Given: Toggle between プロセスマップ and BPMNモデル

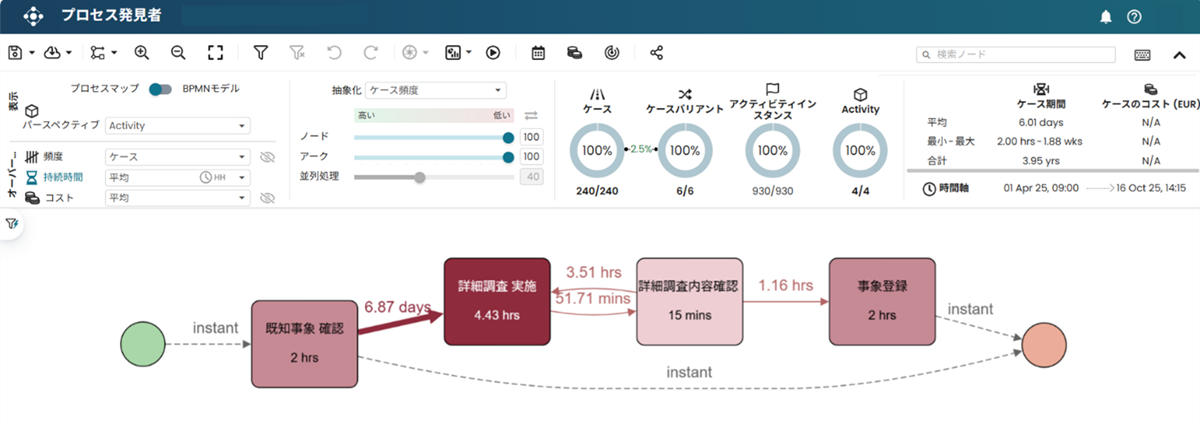Looking at the screenshot, I should (x=160, y=90).
